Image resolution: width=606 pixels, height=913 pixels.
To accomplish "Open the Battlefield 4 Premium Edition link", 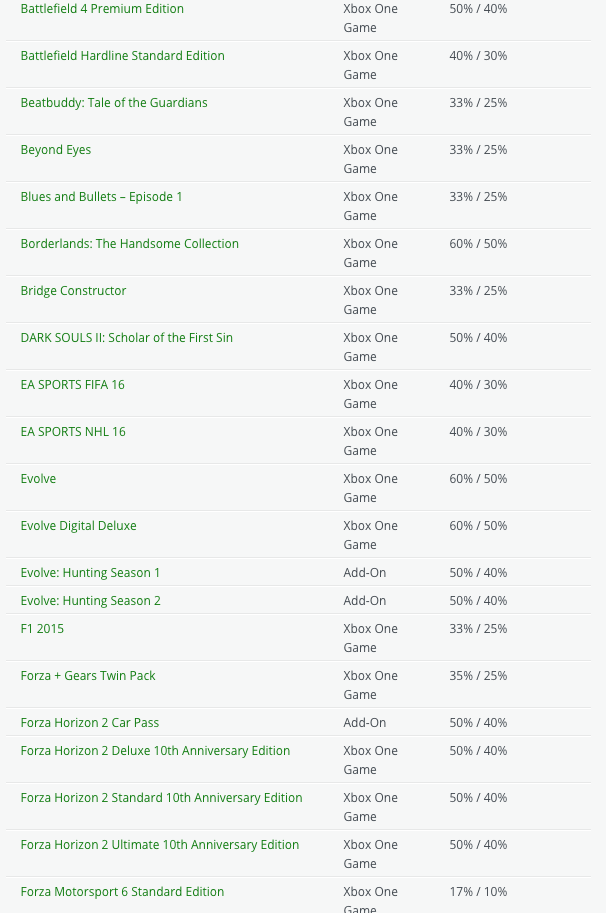I will pyautogui.click(x=102, y=9).
